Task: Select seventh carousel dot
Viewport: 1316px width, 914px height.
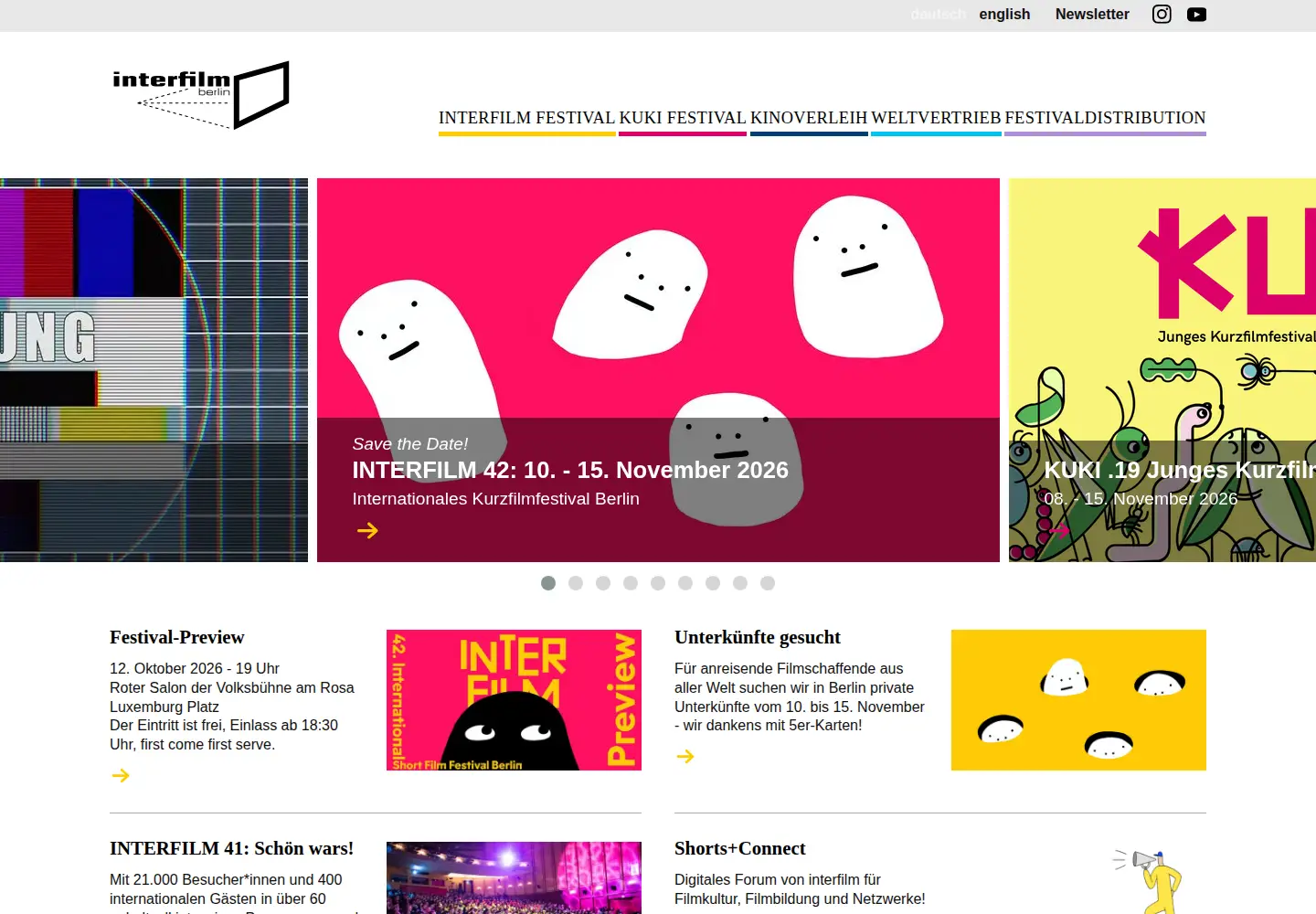Action: coord(713,583)
